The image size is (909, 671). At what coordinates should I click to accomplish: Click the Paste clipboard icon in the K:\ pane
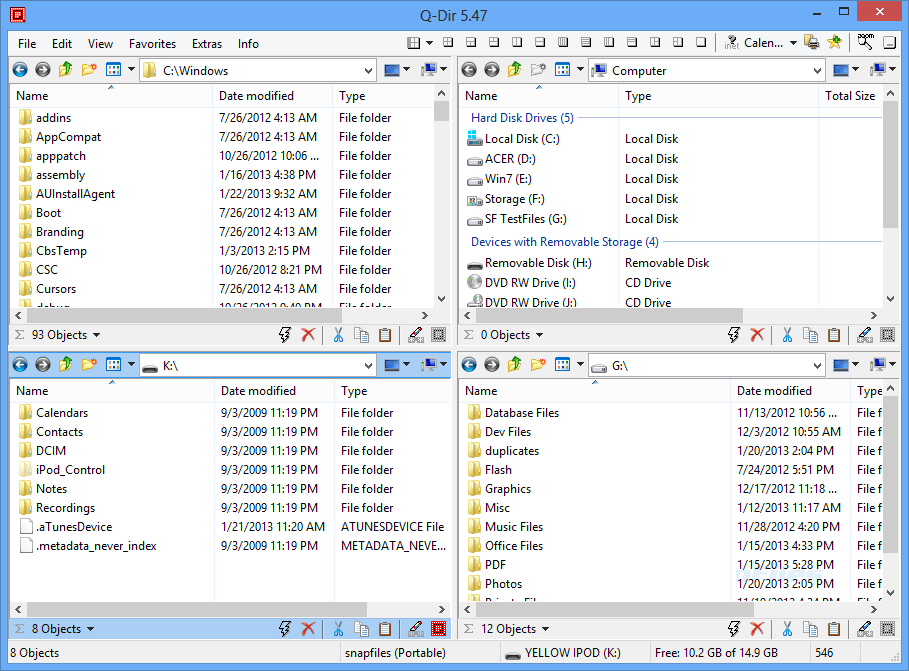(x=385, y=629)
